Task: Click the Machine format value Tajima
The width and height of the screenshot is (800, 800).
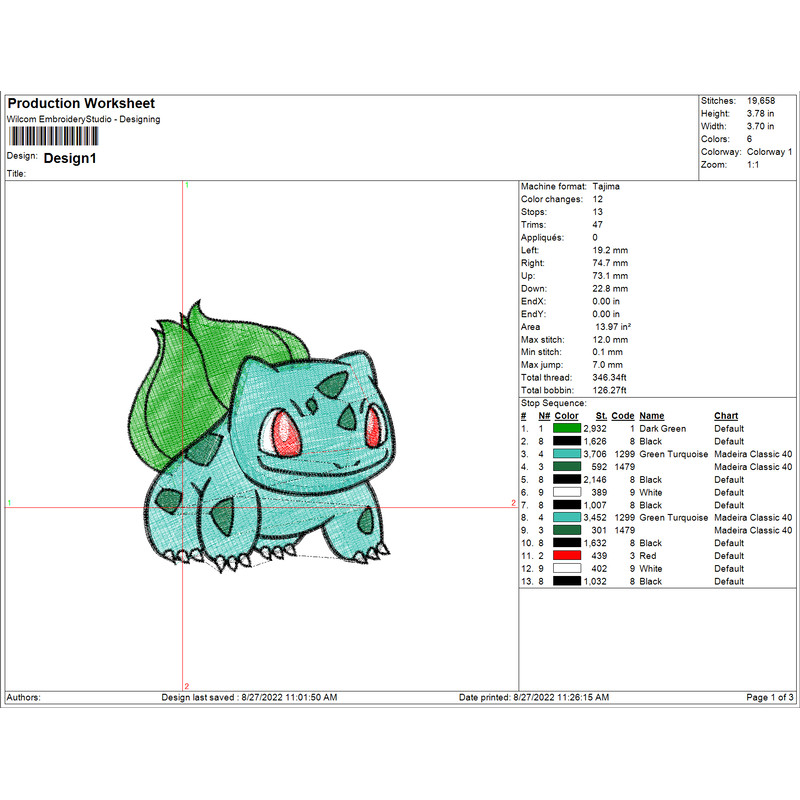Action: pos(608,186)
